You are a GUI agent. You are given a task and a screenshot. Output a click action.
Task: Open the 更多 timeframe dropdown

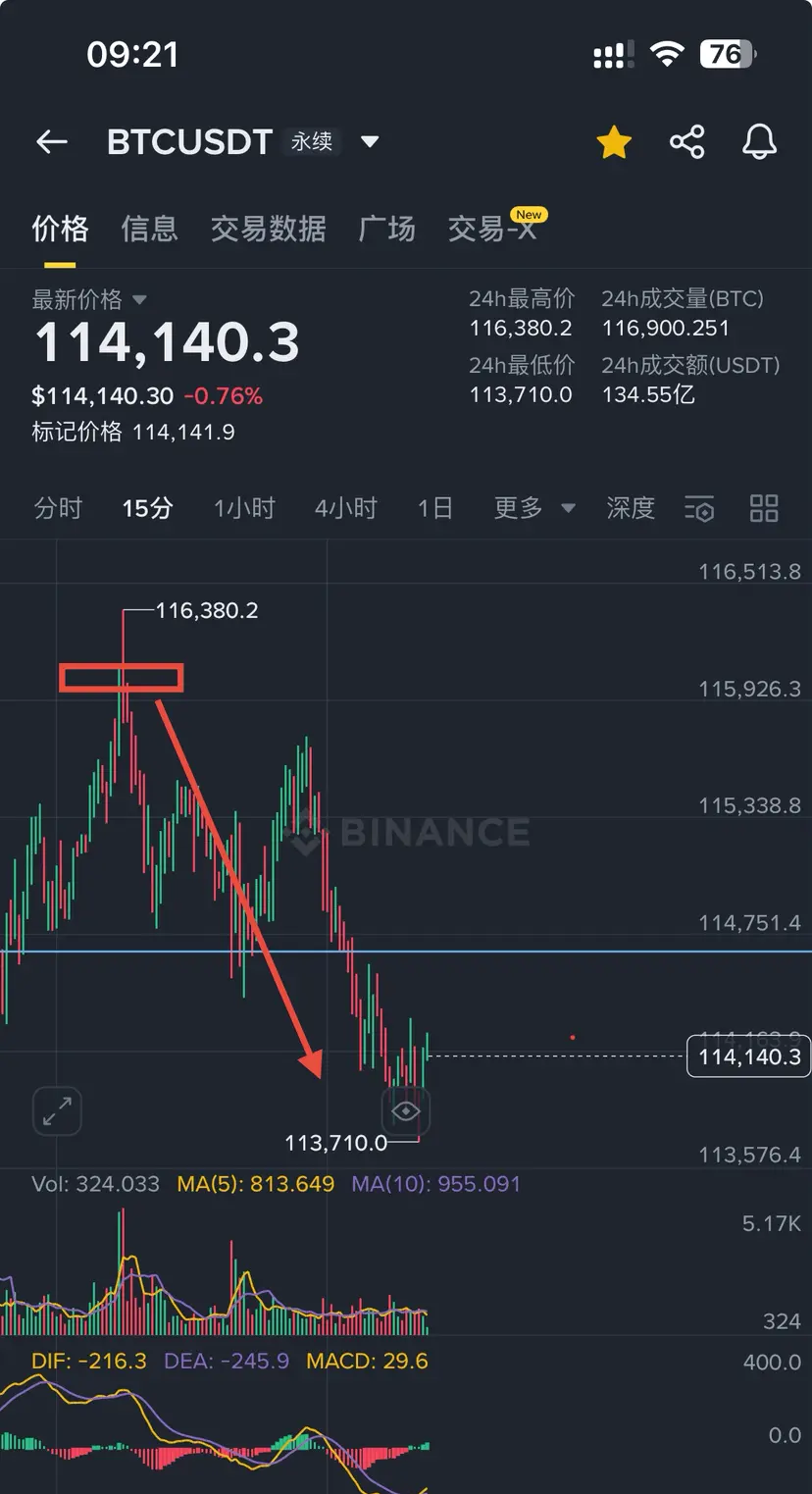coord(534,508)
